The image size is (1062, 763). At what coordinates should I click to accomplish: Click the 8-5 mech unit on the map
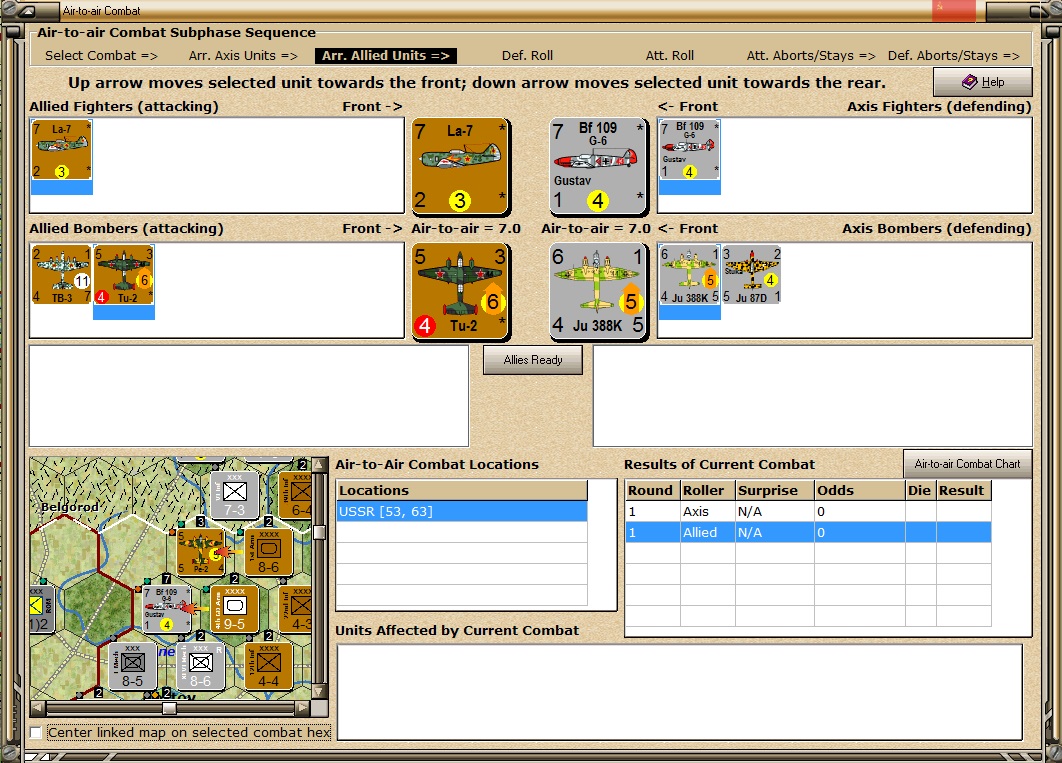pos(133,666)
